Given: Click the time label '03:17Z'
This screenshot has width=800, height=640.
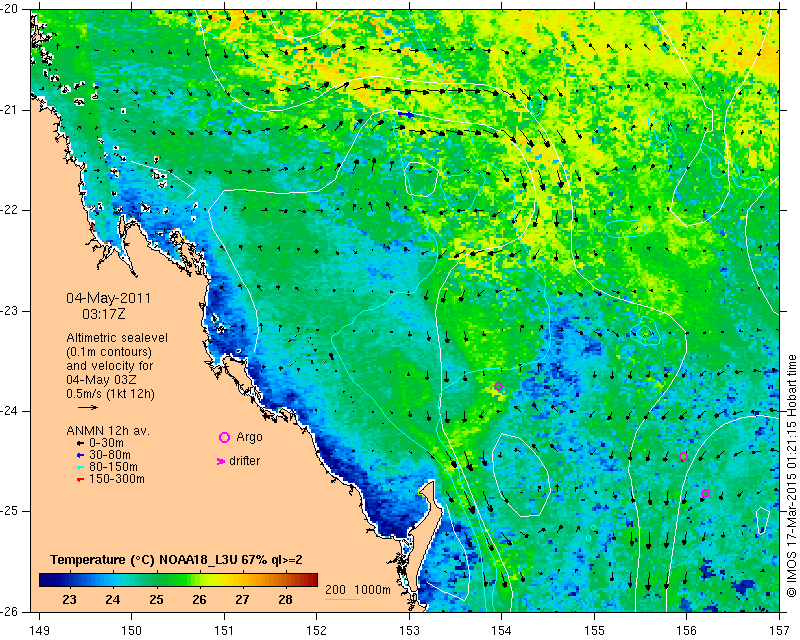Looking at the screenshot, I should tap(104, 314).
